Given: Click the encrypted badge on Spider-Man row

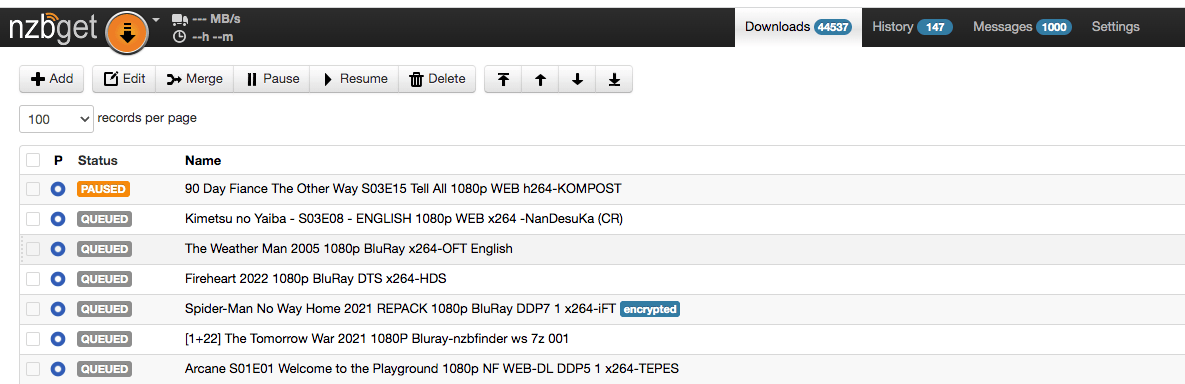Looking at the screenshot, I should (x=650, y=309).
